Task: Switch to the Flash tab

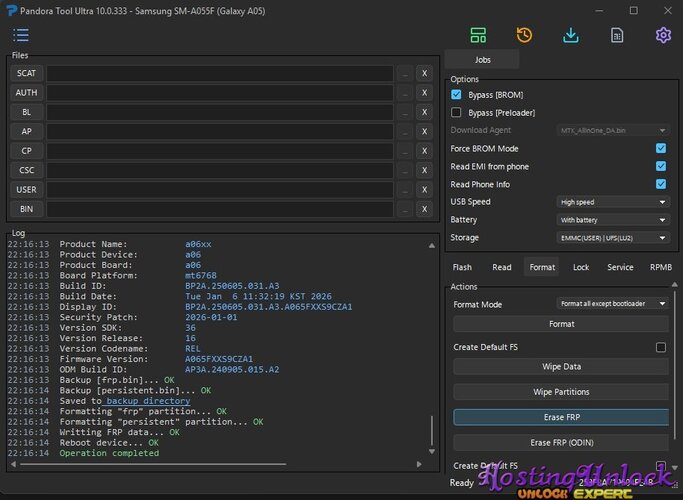Action: 462,267
